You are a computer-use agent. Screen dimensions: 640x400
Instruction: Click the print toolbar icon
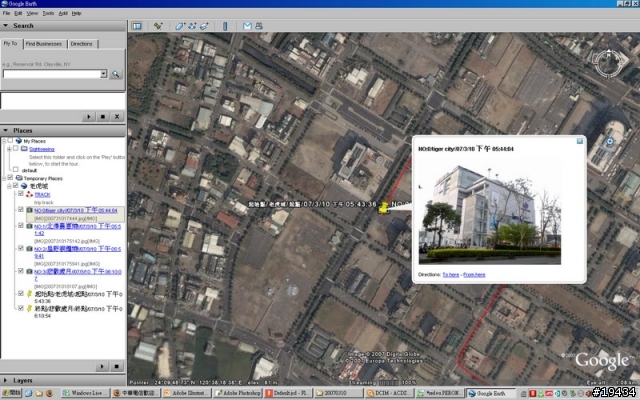coord(259,26)
